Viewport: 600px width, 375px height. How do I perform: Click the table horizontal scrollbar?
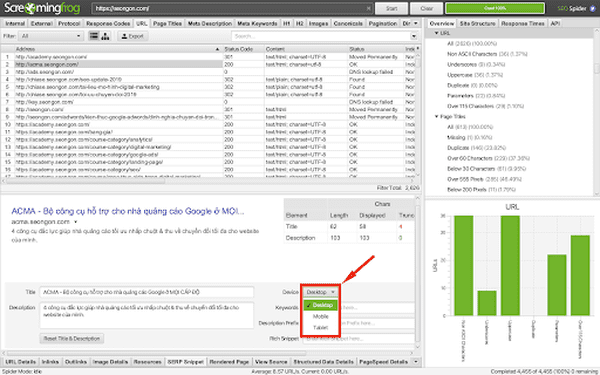pyautogui.click(x=84, y=181)
